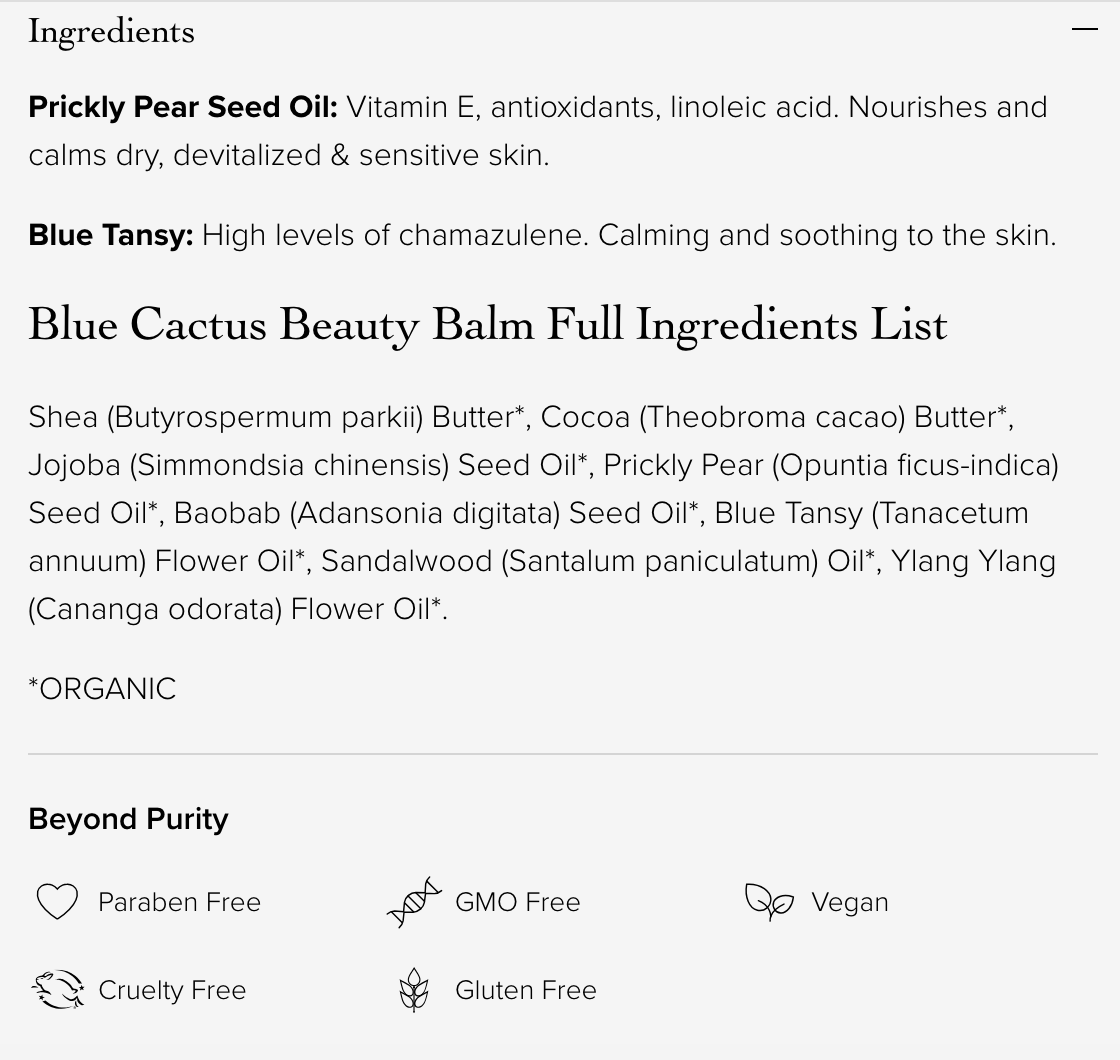Screen dimensions: 1120x1060
Task: Collapse the Ingredients section minus icon
Action: 1084,30
